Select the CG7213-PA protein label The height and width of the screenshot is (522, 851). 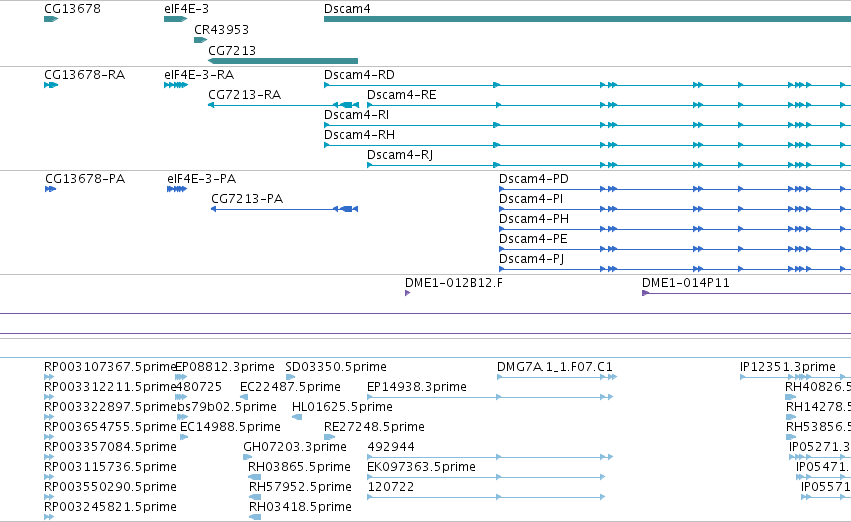pyautogui.click(x=247, y=199)
